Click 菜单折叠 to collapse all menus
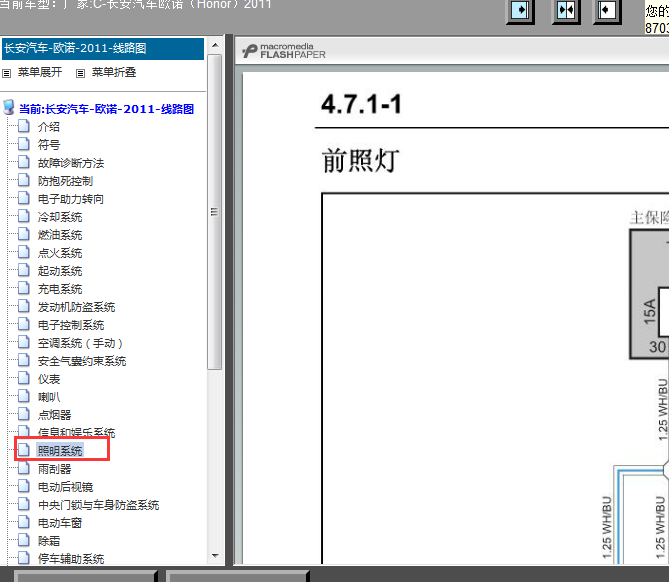 click(114, 72)
